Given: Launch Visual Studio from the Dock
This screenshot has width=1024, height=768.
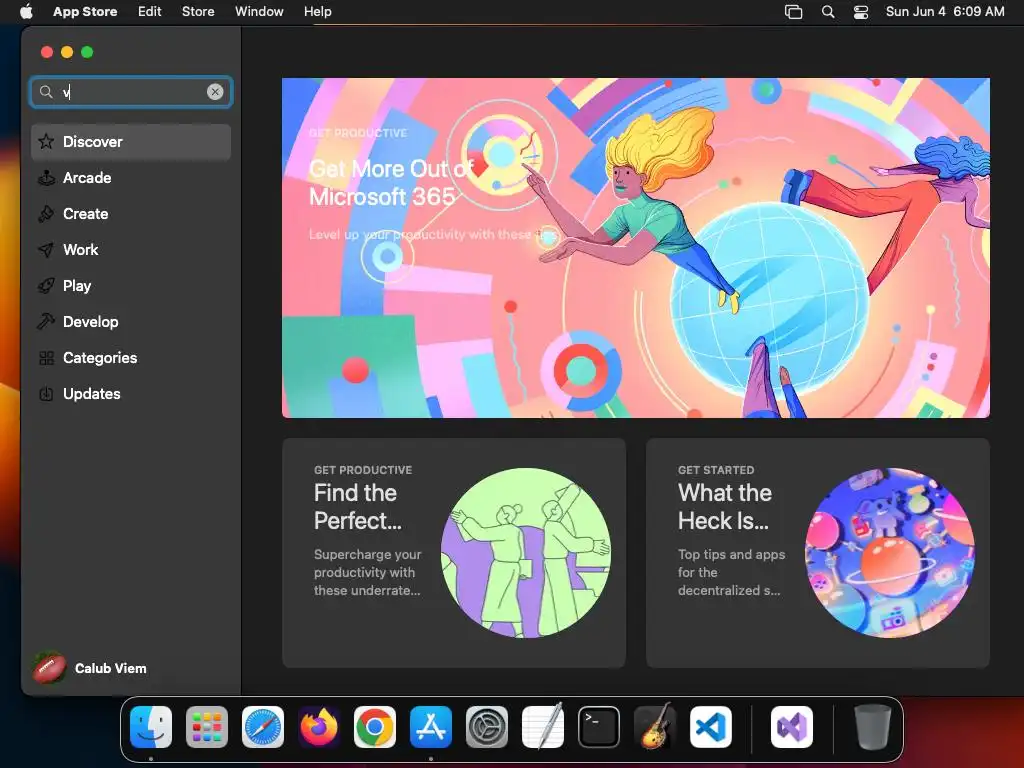Looking at the screenshot, I should click(x=792, y=727).
